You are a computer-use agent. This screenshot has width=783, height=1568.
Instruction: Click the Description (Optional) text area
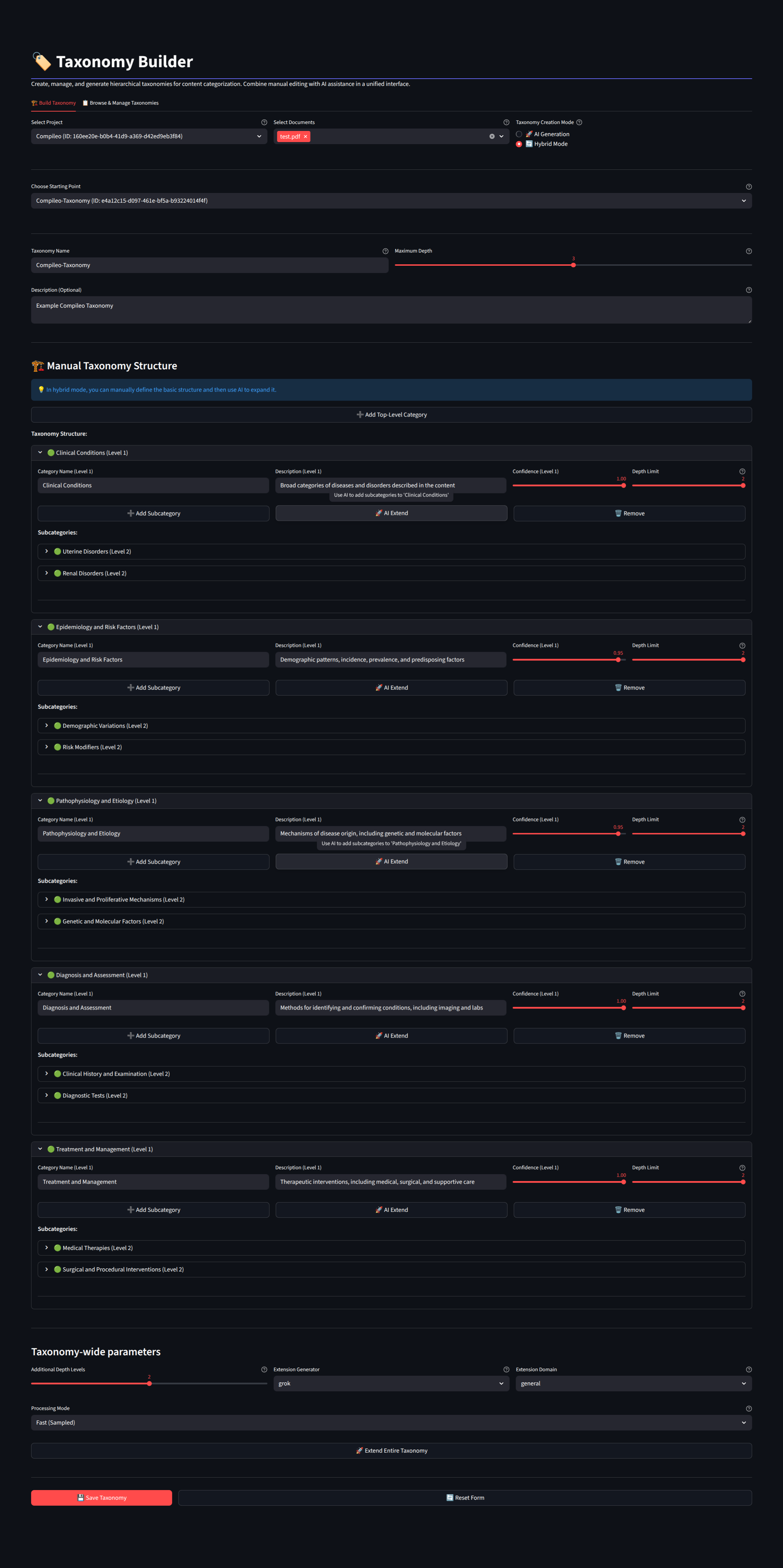tap(391, 310)
